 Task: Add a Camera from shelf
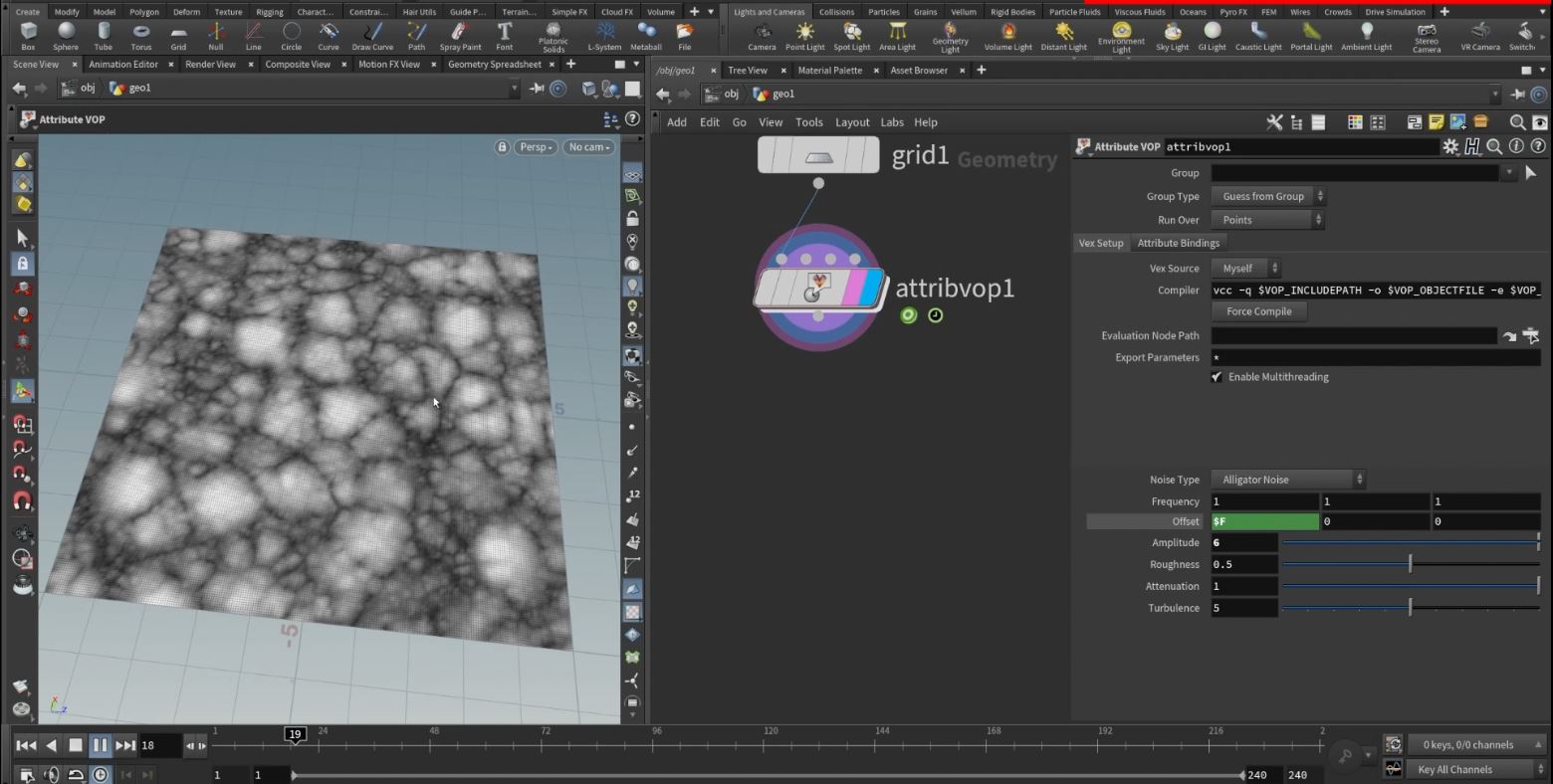[762, 37]
